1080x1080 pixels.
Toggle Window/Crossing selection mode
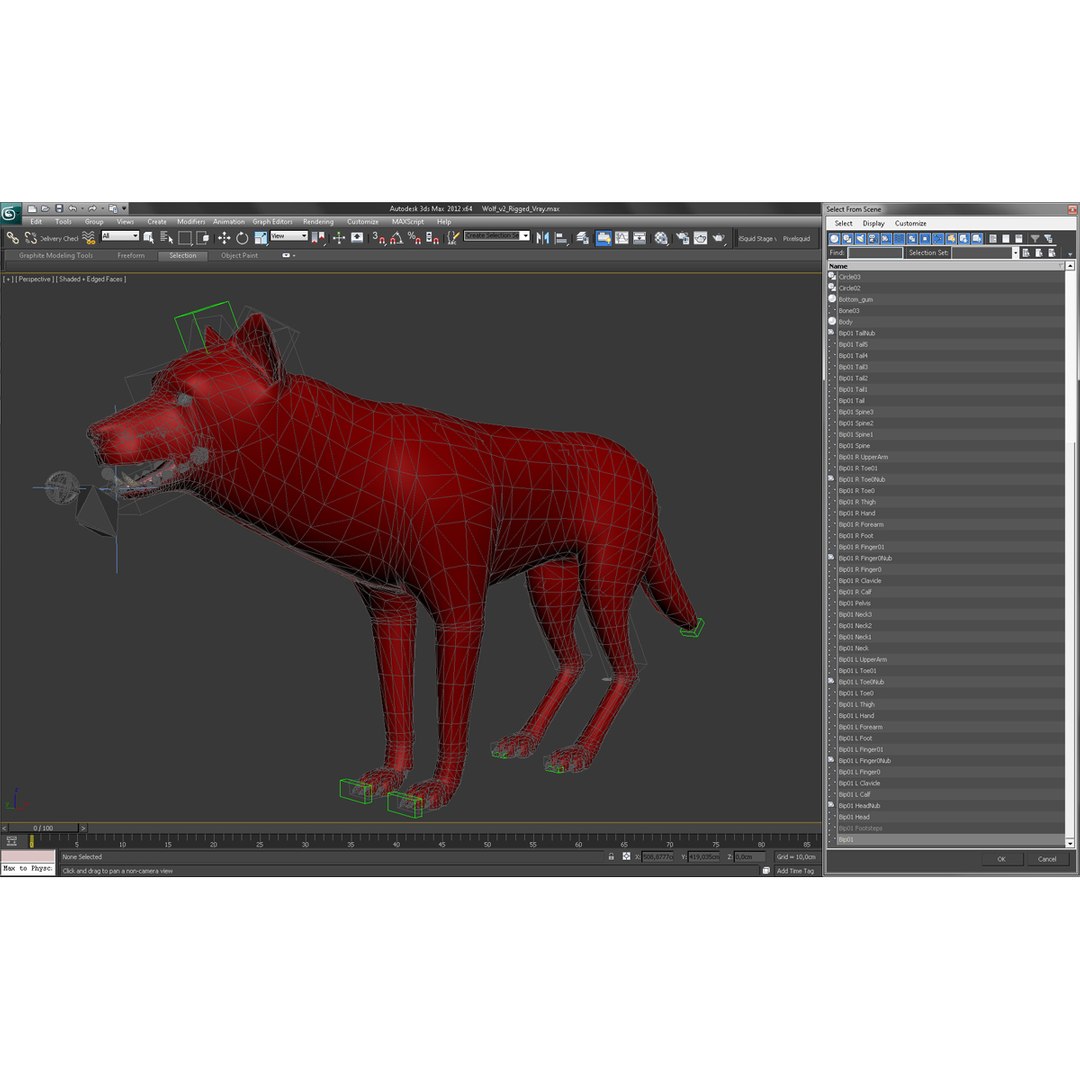[x=202, y=238]
